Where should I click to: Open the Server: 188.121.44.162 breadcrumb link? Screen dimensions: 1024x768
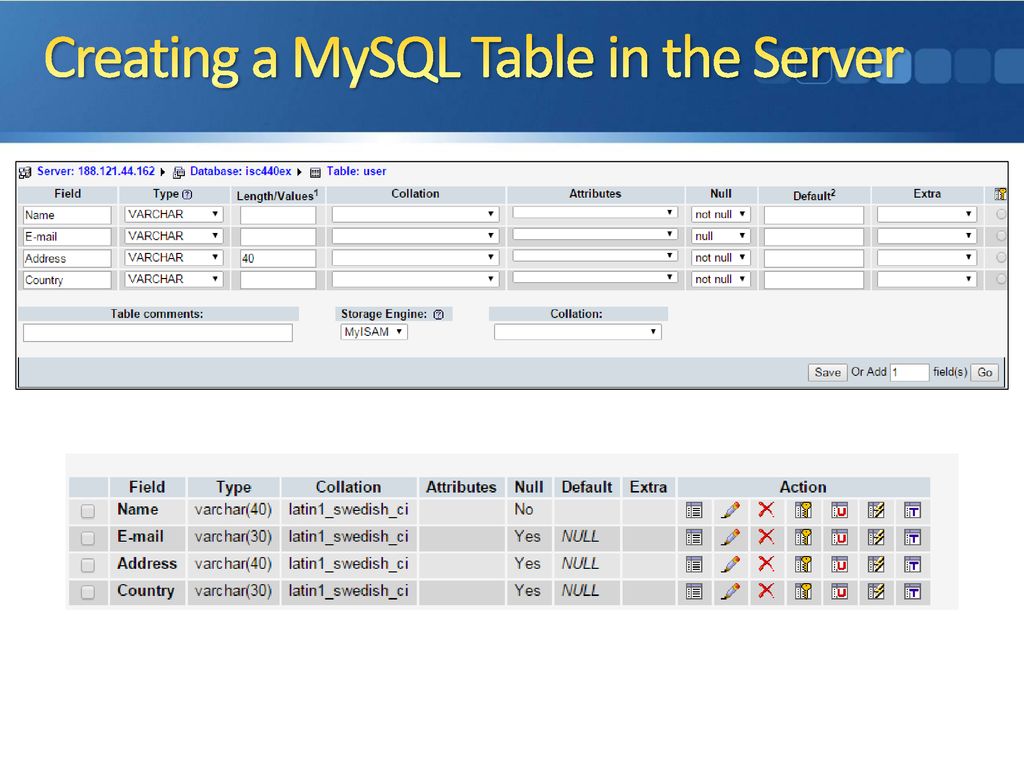click(x=96, y=171)
